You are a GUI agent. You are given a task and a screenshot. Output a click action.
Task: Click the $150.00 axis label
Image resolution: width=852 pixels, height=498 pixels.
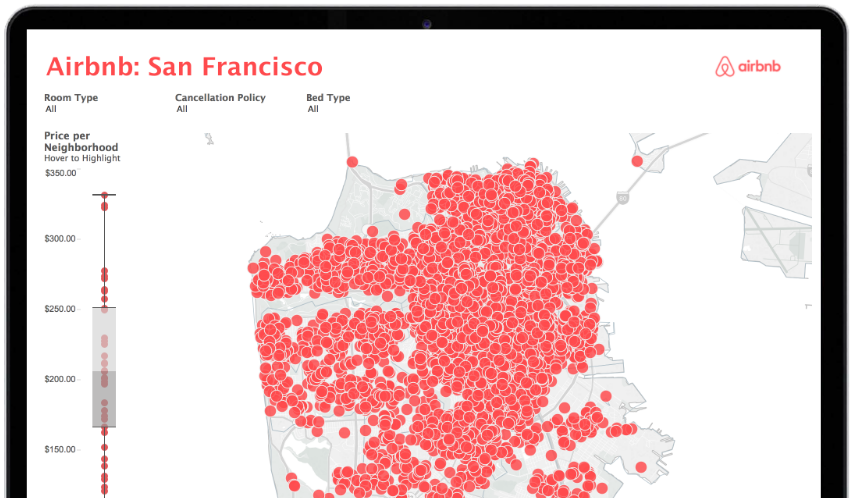[60, 449]
